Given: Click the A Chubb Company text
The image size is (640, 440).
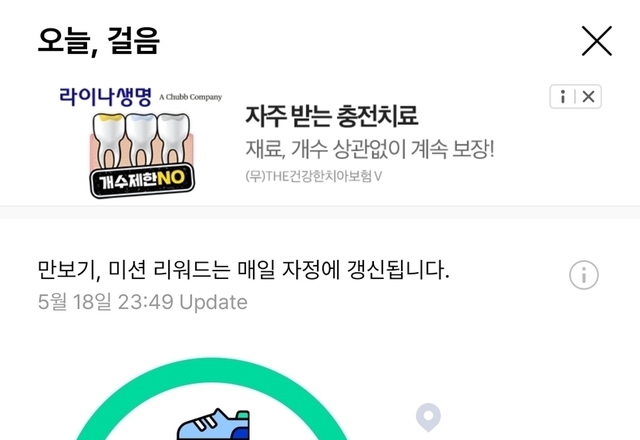Looking at the screenshot, I should pos(191,97).
